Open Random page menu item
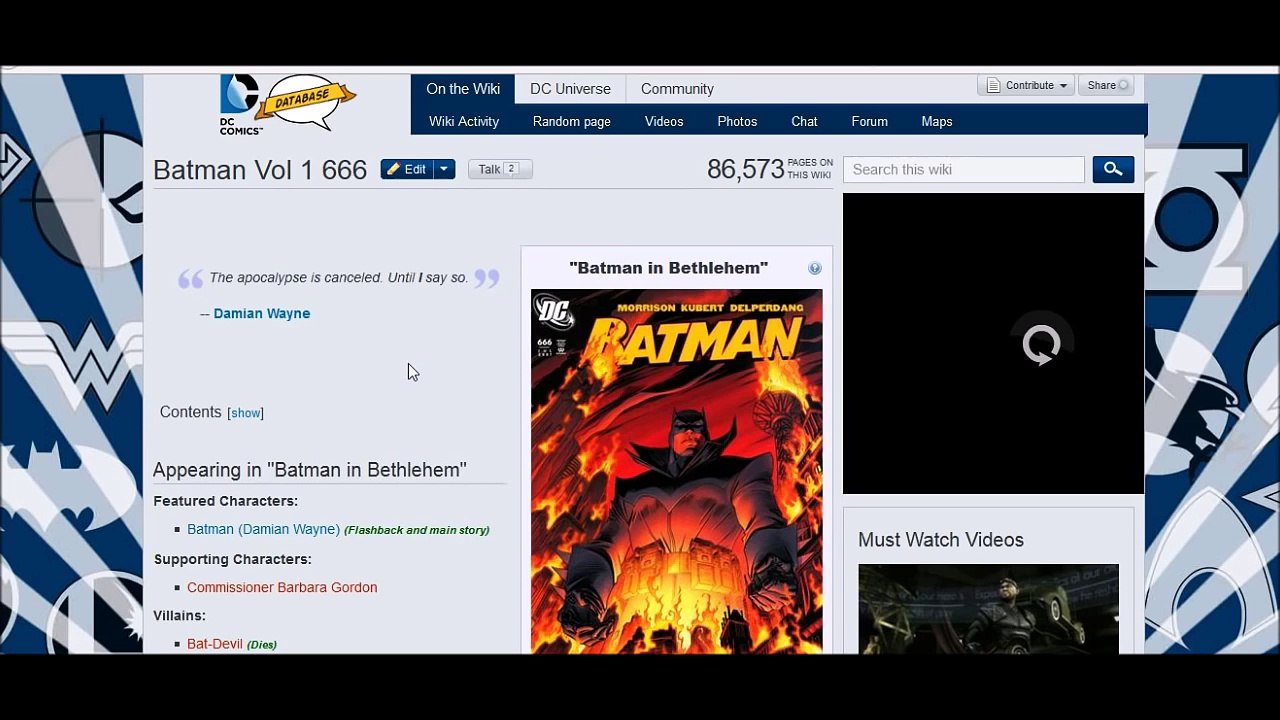Image resolution: width=1280 pixels, height=720 pixels. click(572, 121)
